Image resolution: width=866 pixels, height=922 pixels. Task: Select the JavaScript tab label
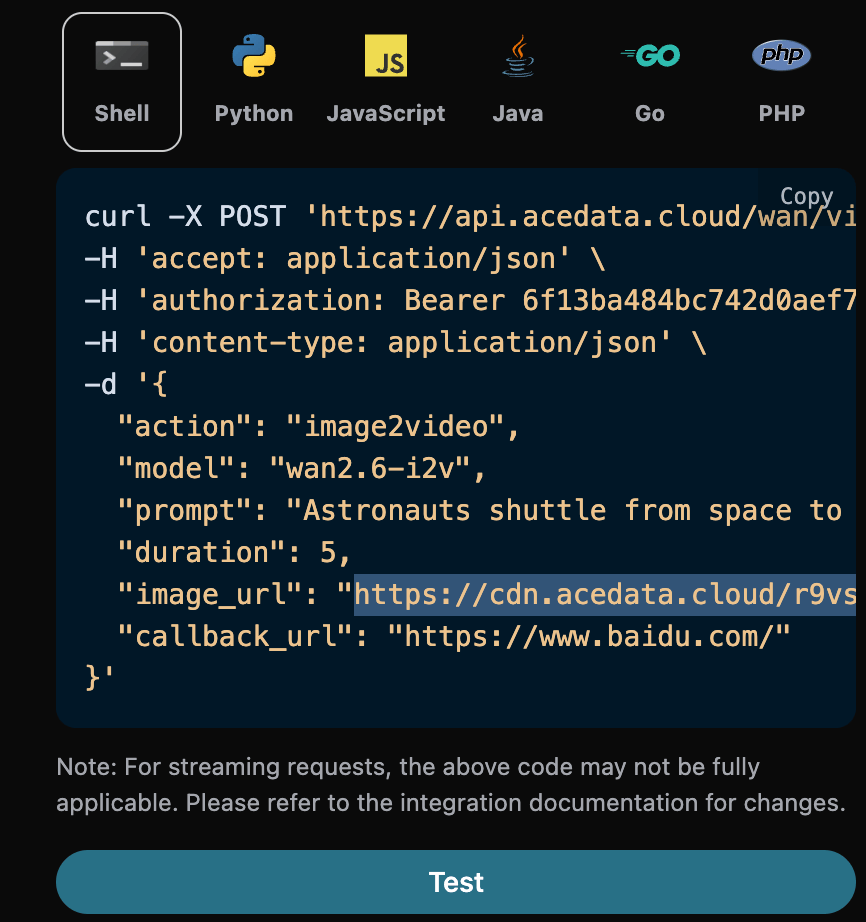click(385, 113)
